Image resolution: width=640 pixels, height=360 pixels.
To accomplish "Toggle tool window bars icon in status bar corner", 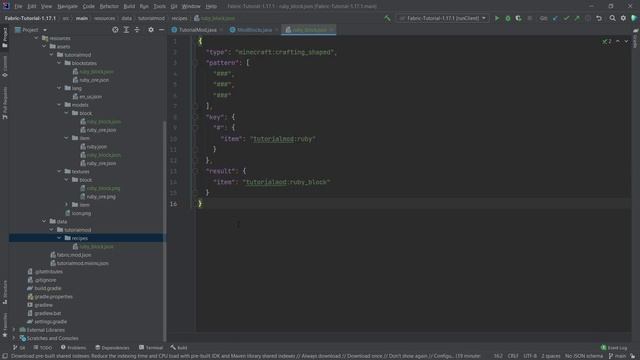I will (x=4, y=356).
